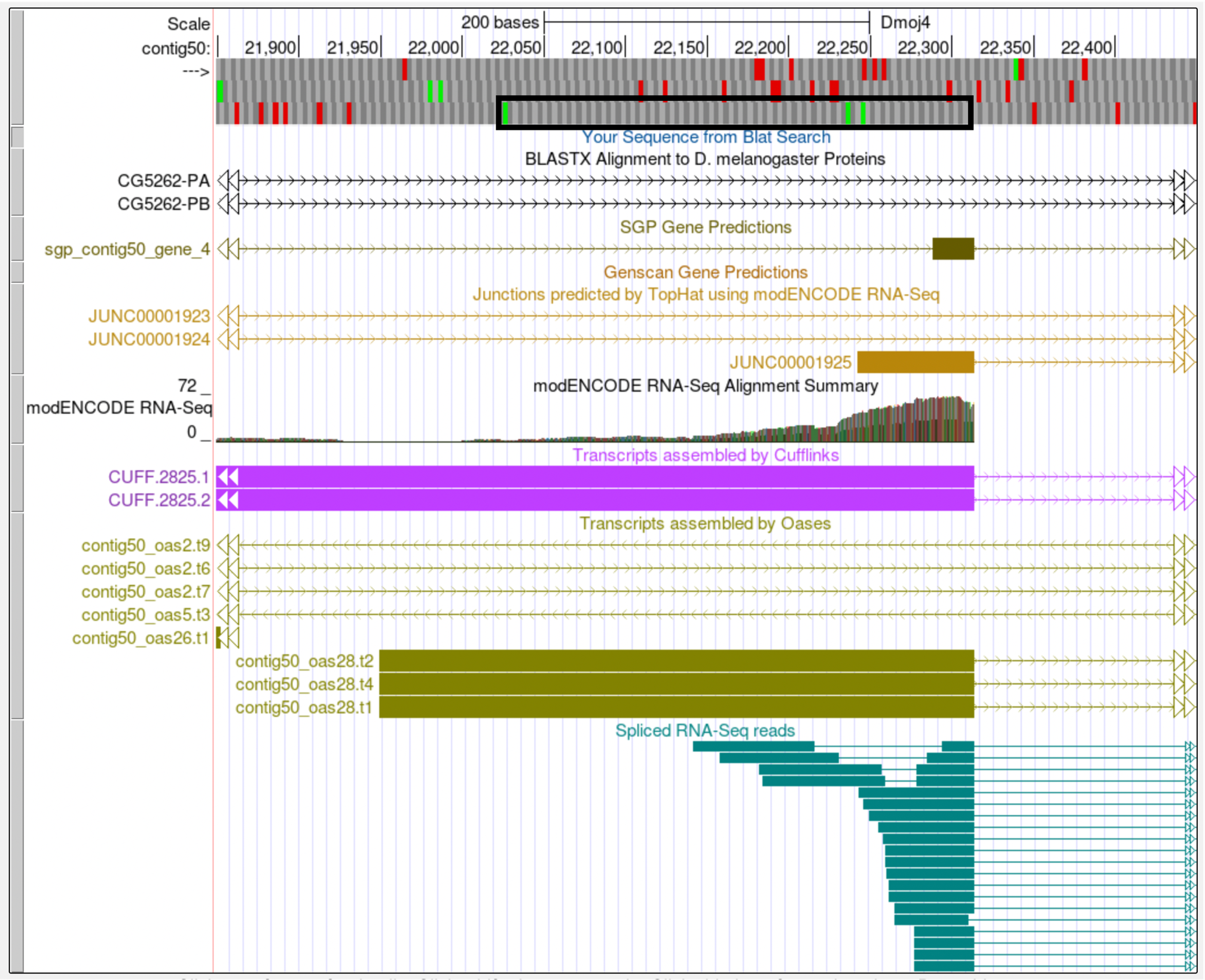Click the right double-arrow on contig50_oas28.t1 row
This screenshot has height=980, width=1205.
(1184, 707)
